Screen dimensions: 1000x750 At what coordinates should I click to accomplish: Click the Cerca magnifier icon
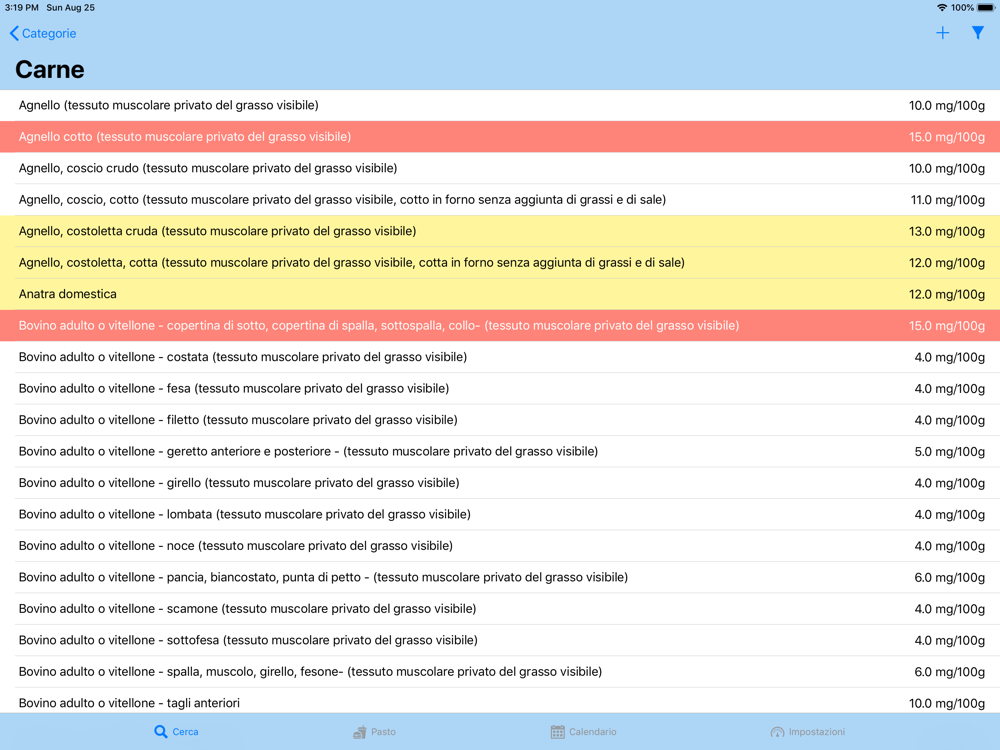(x=161, y=732)
